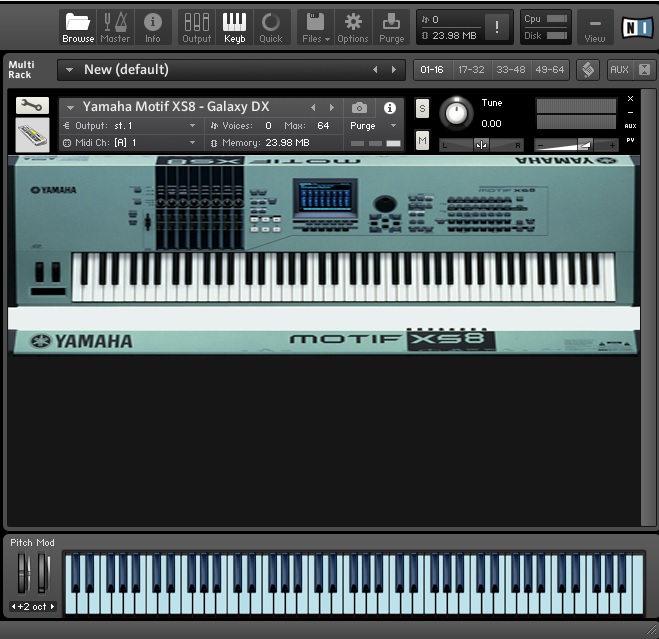Open snapshot view camera icon
Screen dimensions: 659x639
[x=359, y=108]
